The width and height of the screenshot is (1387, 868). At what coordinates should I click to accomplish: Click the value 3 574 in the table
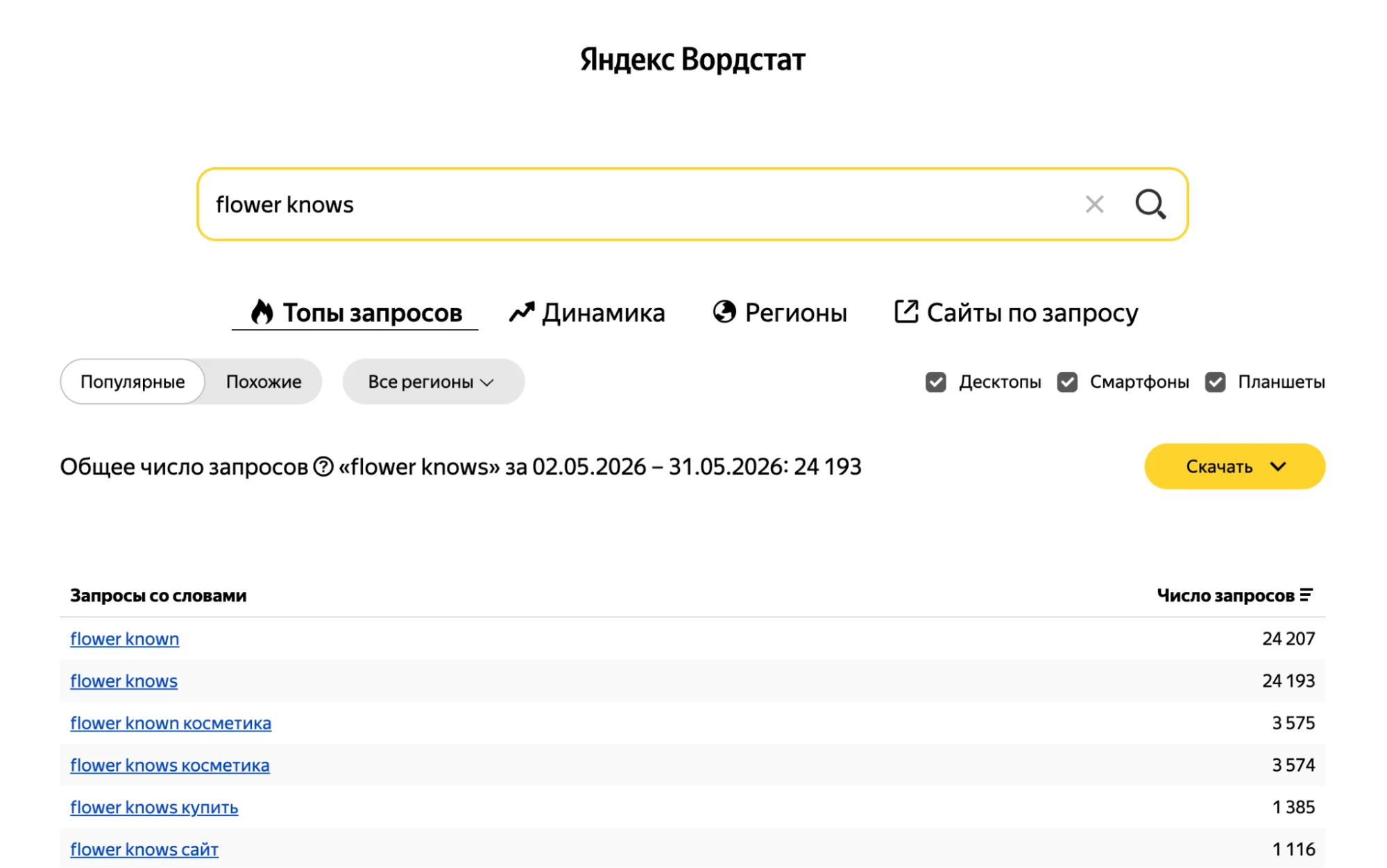[x=1293, y=765]
